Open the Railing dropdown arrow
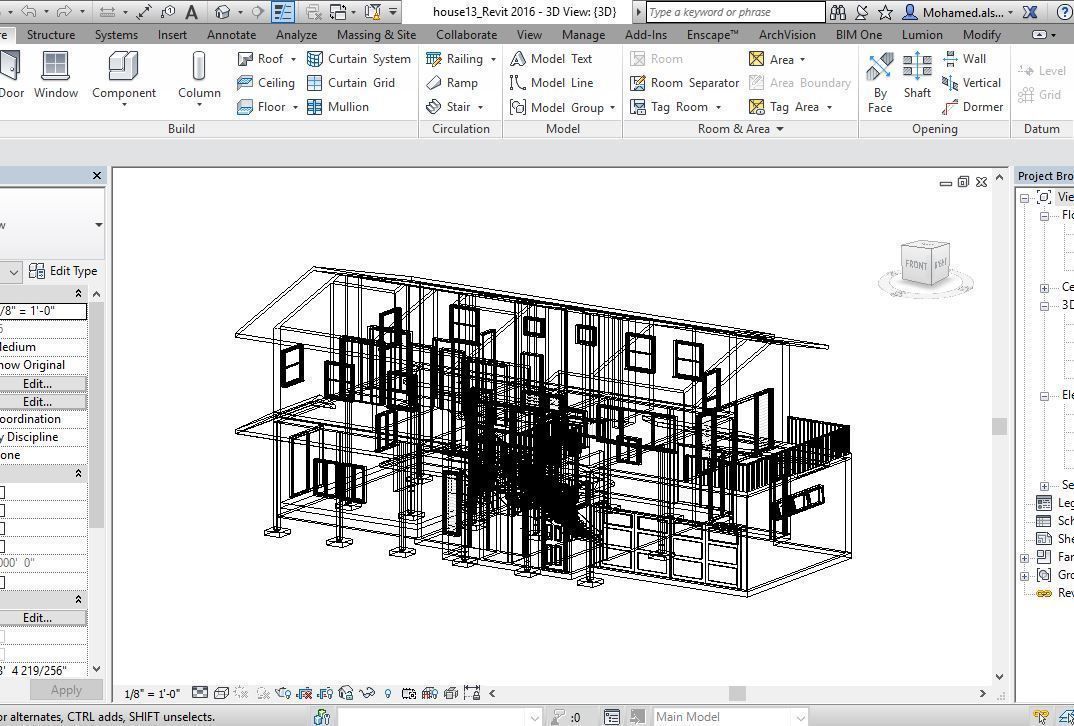 (493, 60)
